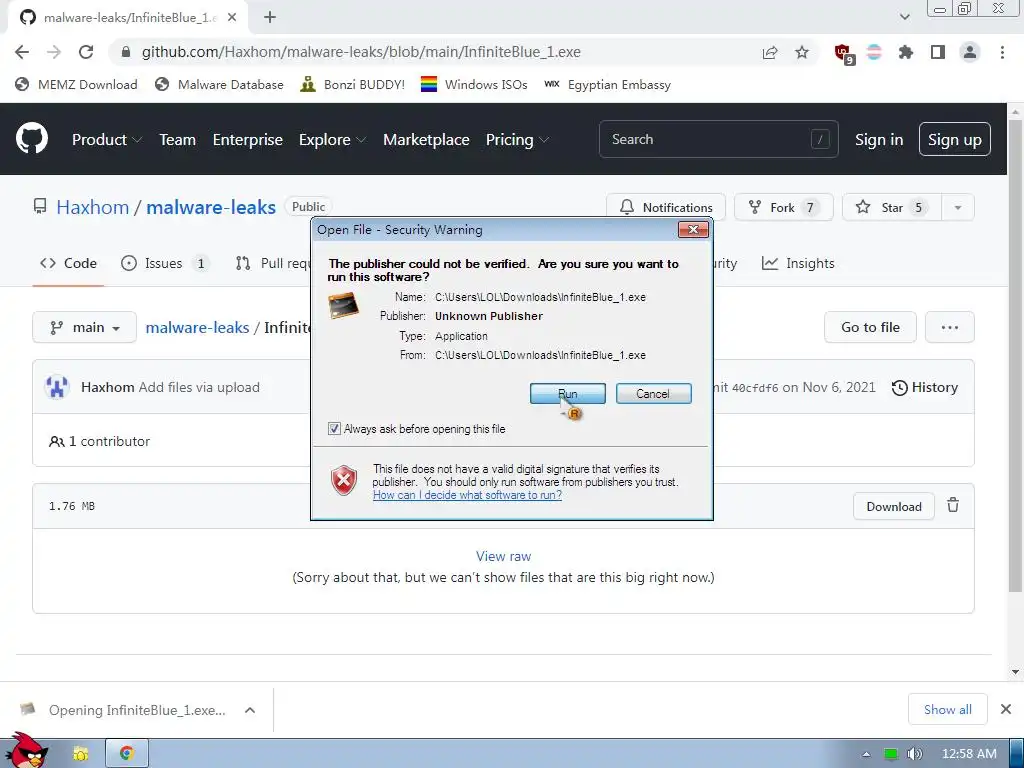The width and height of the screenshot is (1024, 768).
Task: Open the star lists dropdown arrow
Action: coord(958,207)
